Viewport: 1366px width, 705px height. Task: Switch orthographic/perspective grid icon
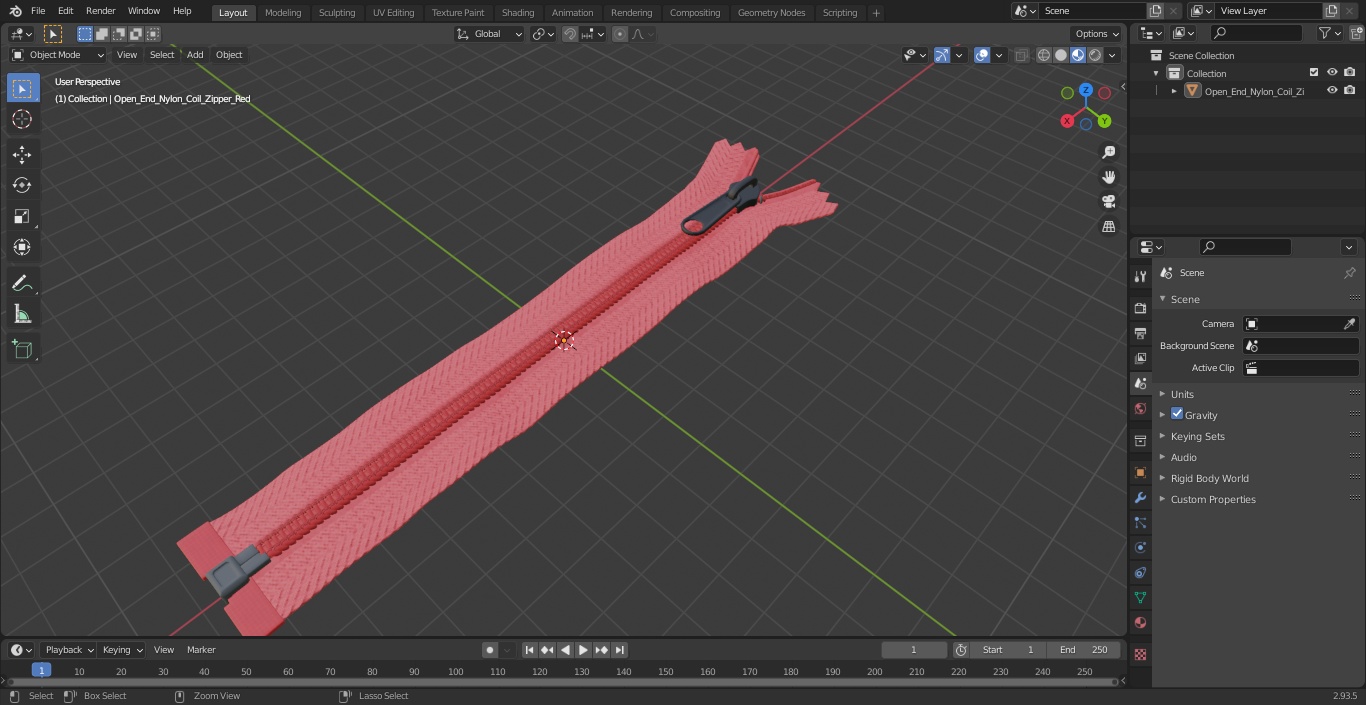[1108, 227]
